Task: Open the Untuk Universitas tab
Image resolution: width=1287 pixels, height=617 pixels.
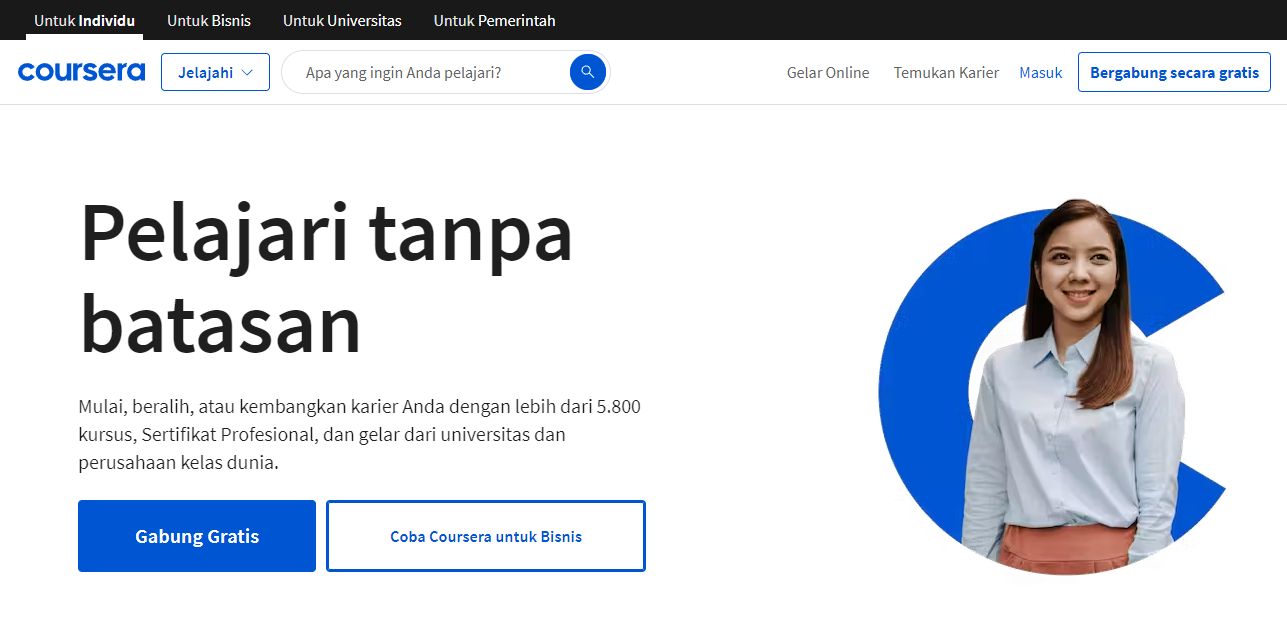Action: coord(342,20)
